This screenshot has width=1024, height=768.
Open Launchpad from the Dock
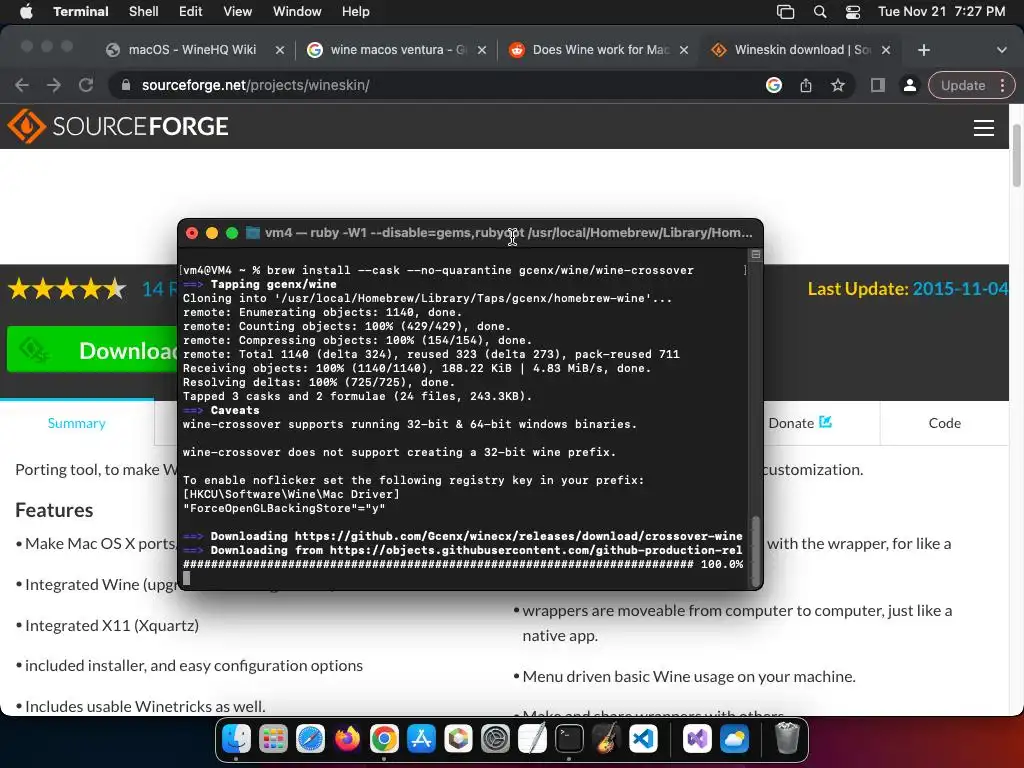point(273,739)
